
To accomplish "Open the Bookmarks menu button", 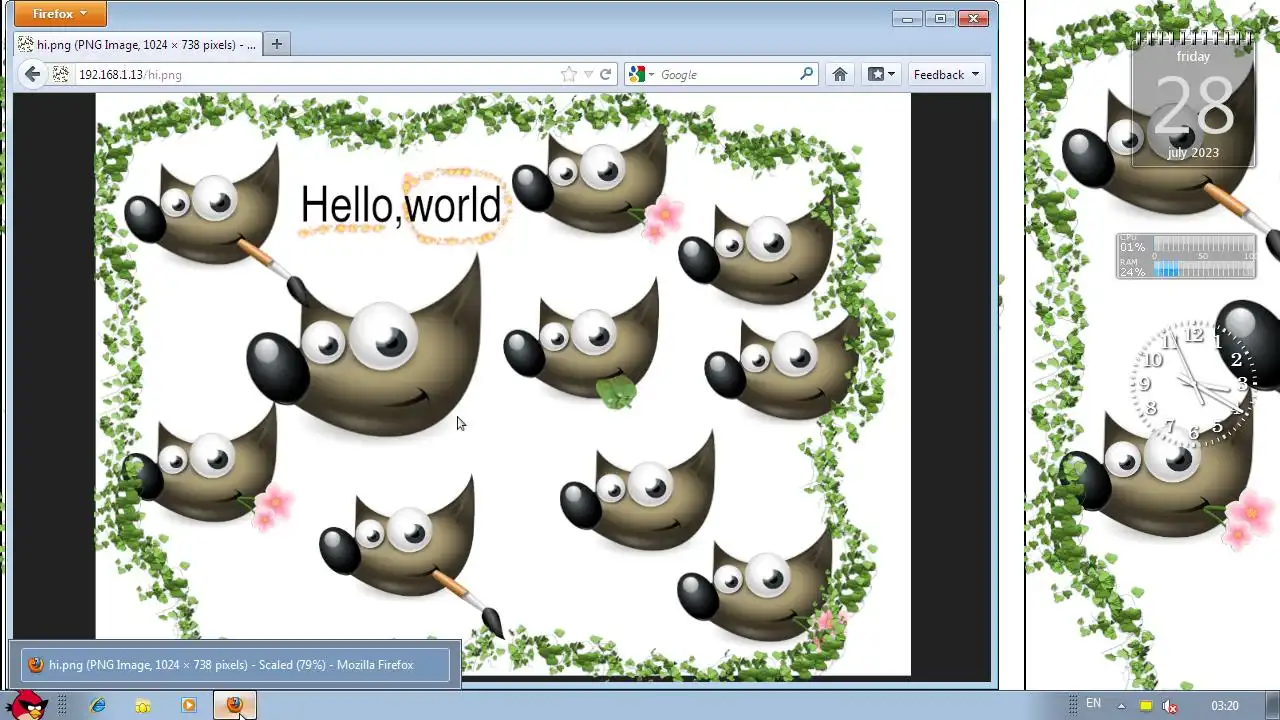I will [882, 74].
